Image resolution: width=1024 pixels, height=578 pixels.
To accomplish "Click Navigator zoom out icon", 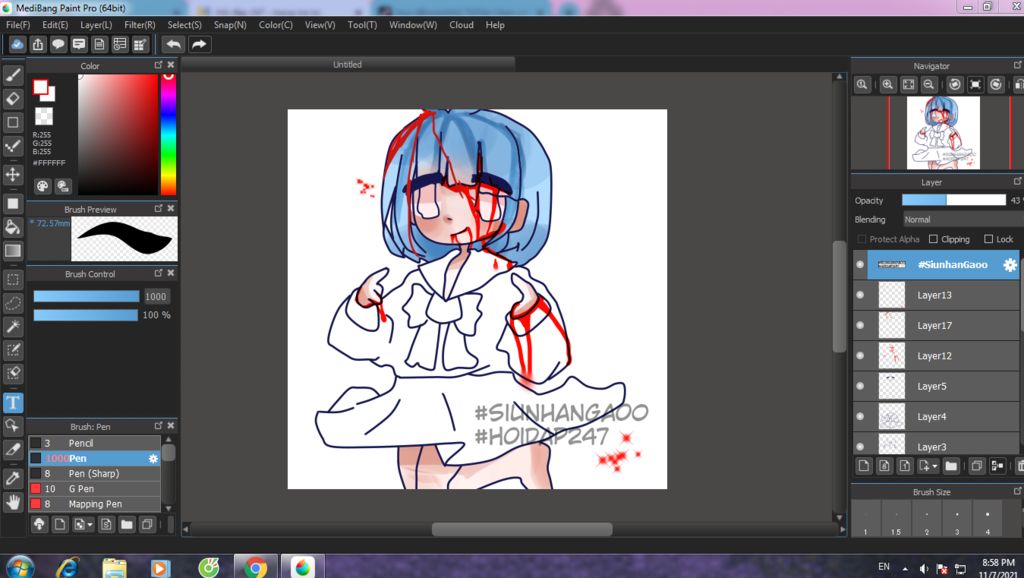I will (929, 84).
